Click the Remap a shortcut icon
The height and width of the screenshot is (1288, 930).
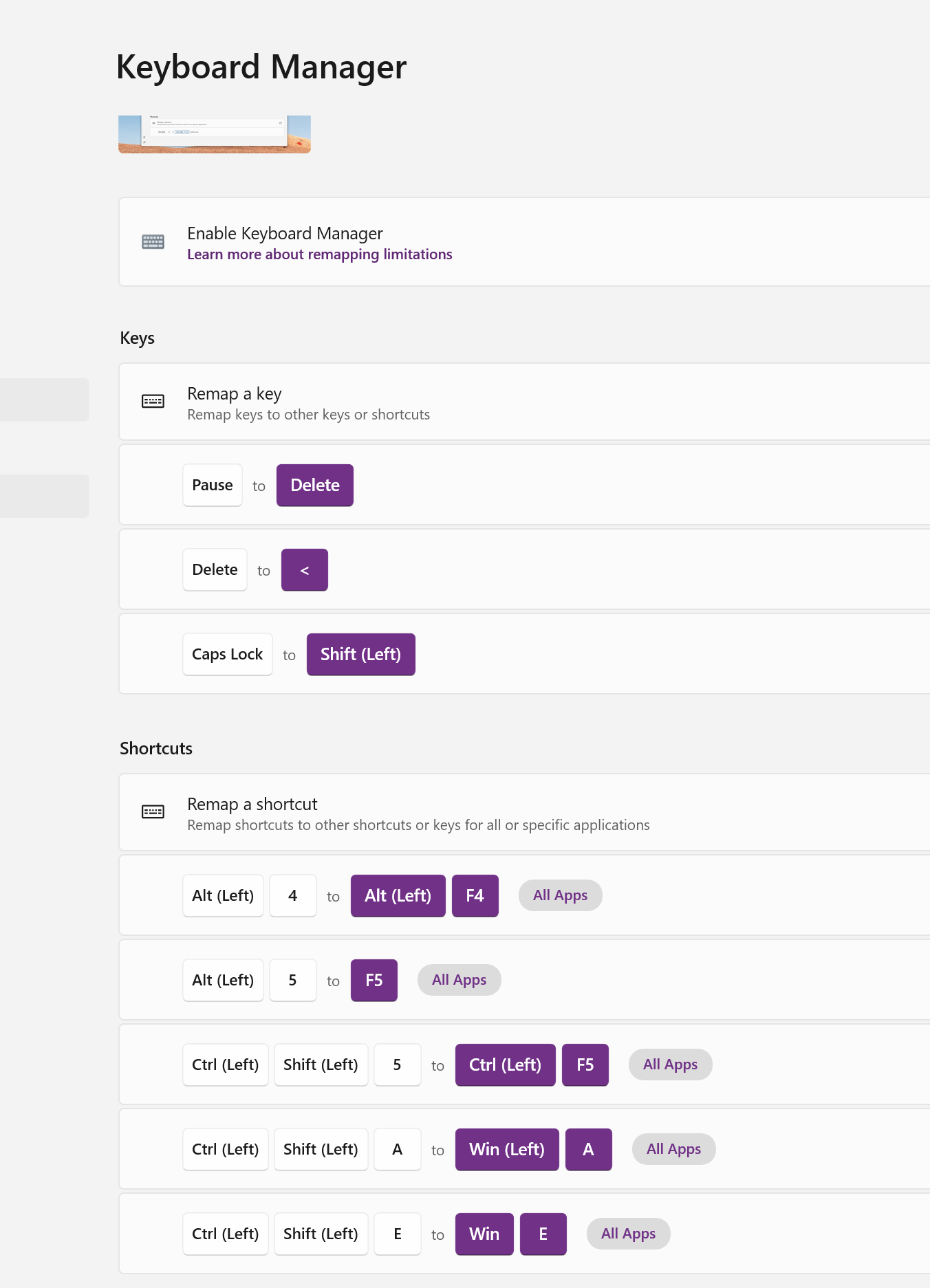click(x=153, y=812)
